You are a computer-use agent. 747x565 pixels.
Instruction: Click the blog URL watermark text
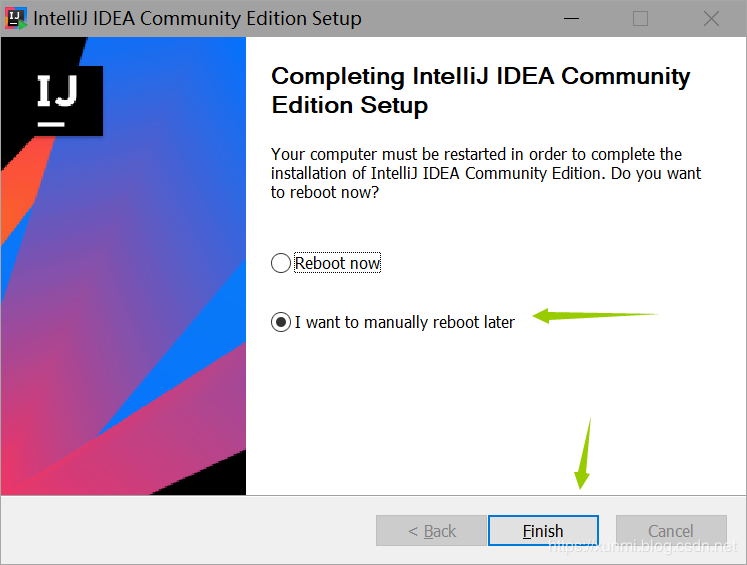pyautogui.click(x=645, y=547)
